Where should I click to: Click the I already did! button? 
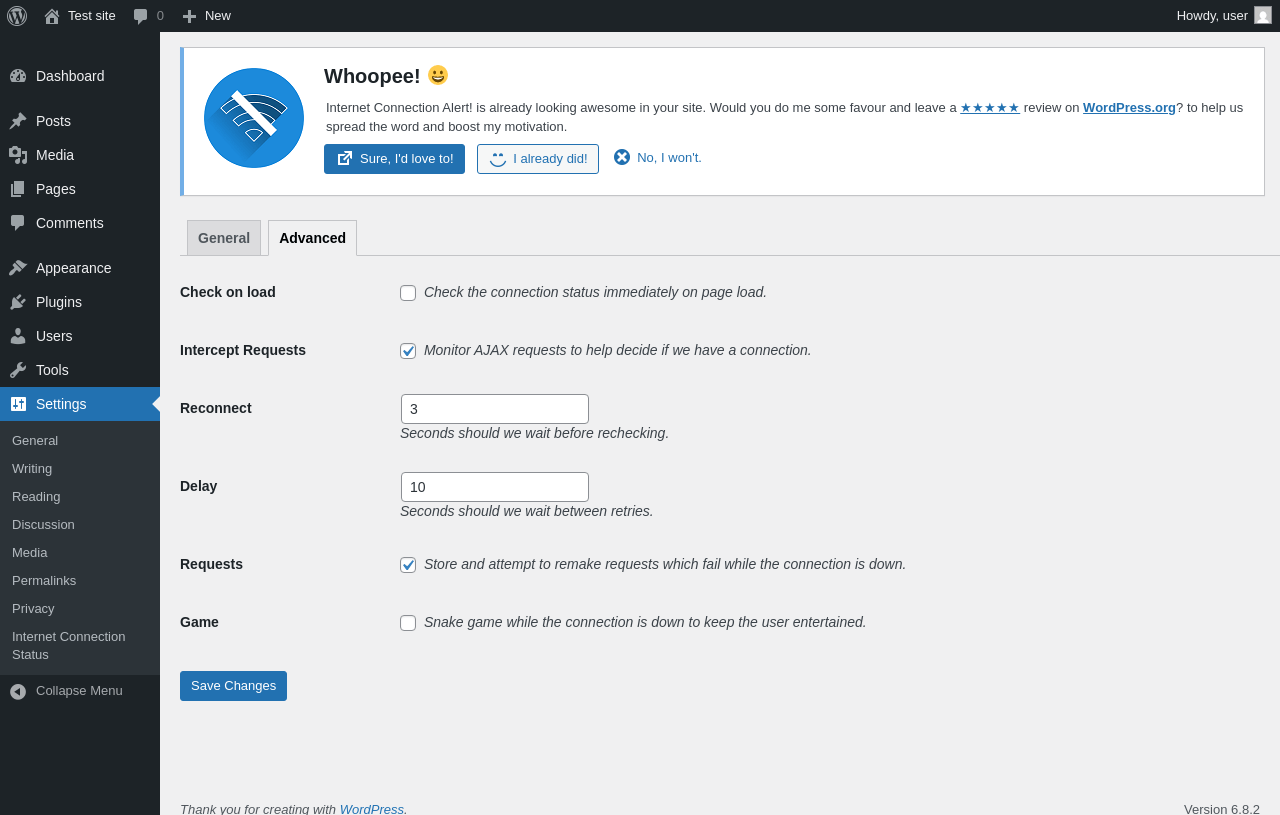(x=538, y=159)
